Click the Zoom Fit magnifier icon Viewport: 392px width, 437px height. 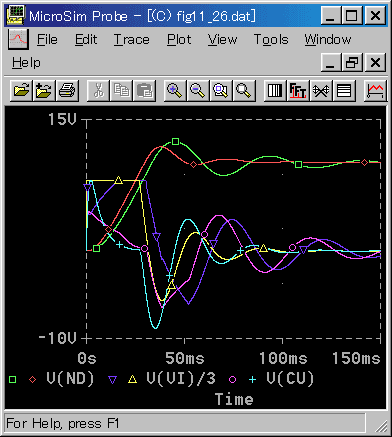244,90
